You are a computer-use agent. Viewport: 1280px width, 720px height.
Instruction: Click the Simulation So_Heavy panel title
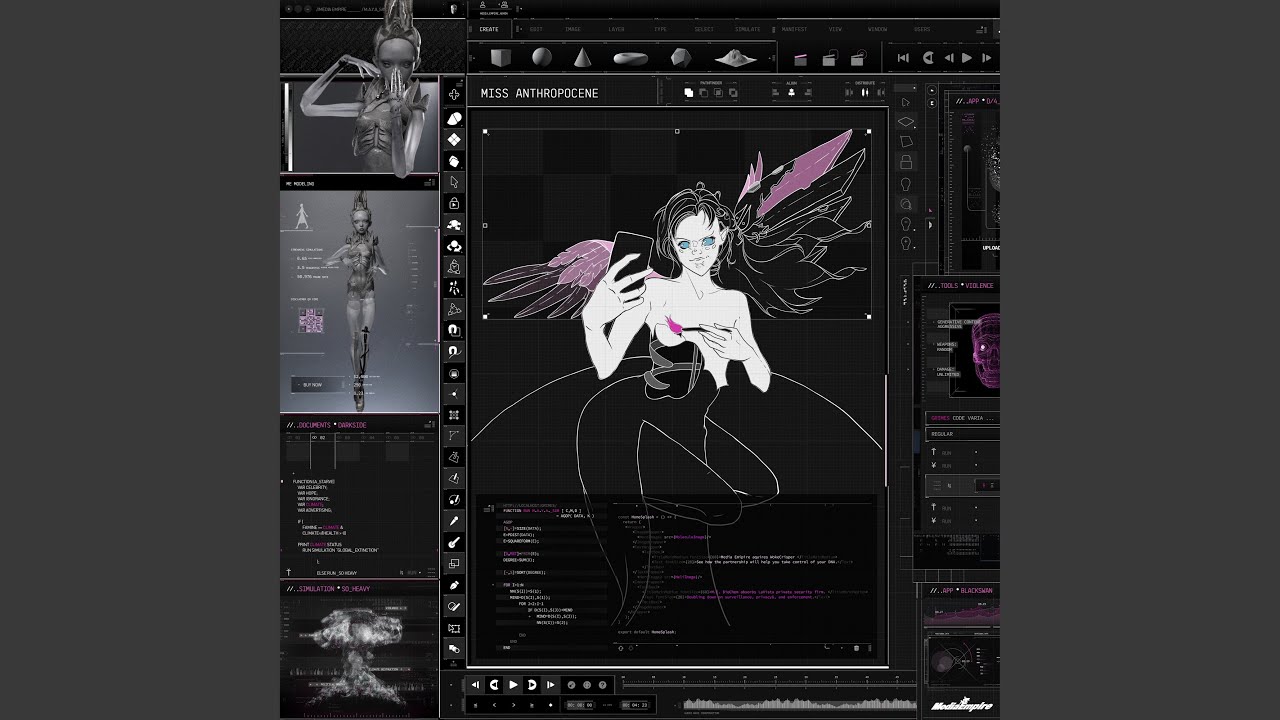tap(328, 589)
